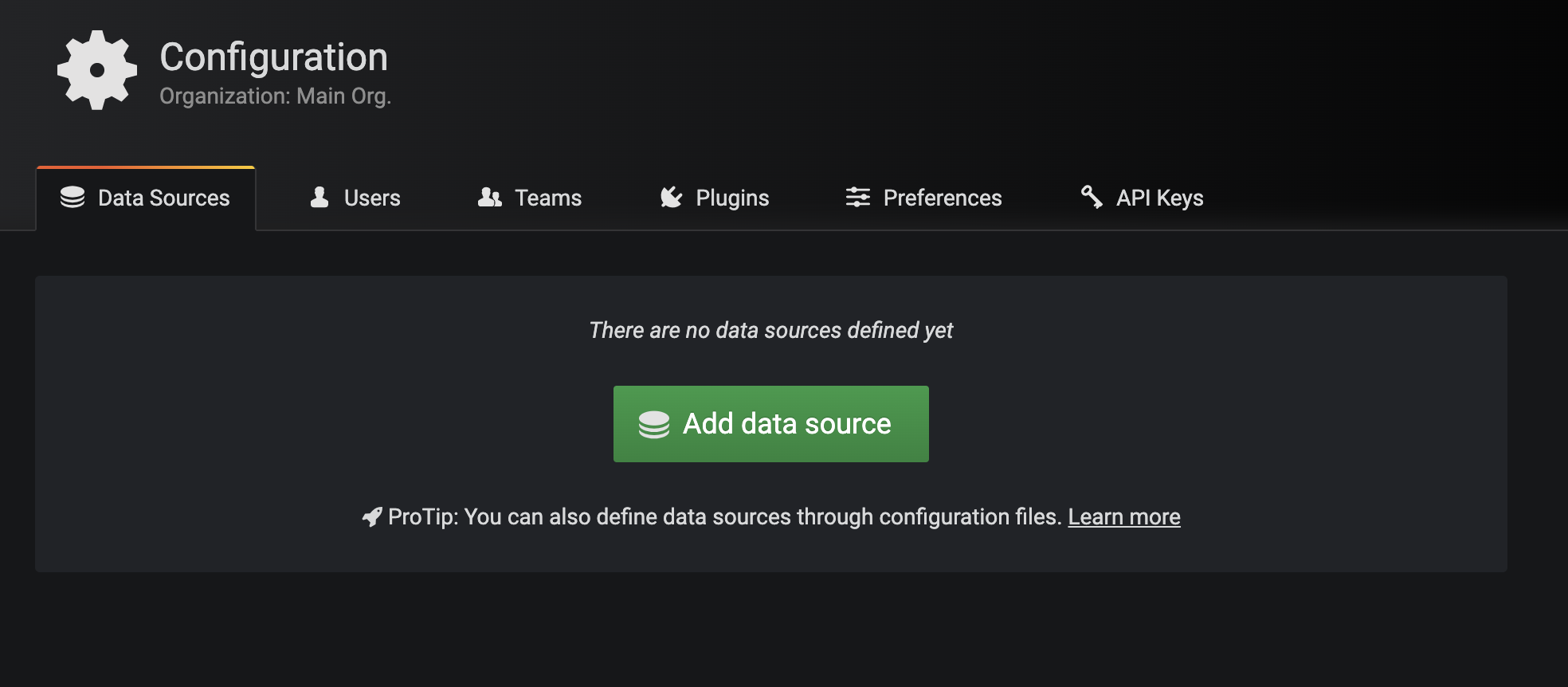This screenshot has height=687, width=1568.
Task: Click the stacked database icon inside green button
Action: pyautogui.click(x=654, y=425)
